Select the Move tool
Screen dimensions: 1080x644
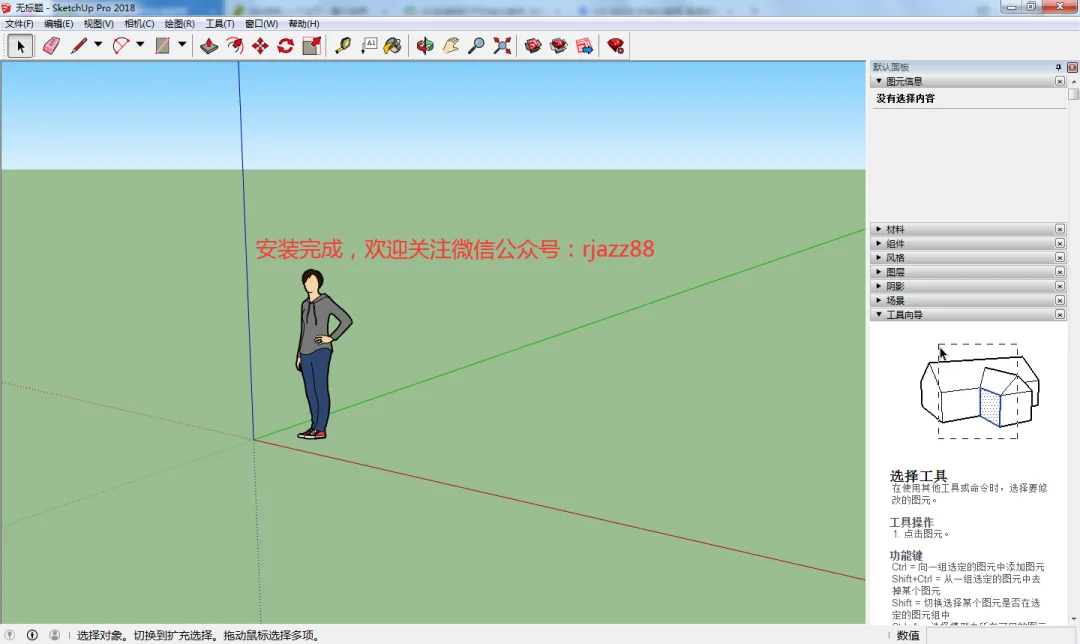click(260, 46)
